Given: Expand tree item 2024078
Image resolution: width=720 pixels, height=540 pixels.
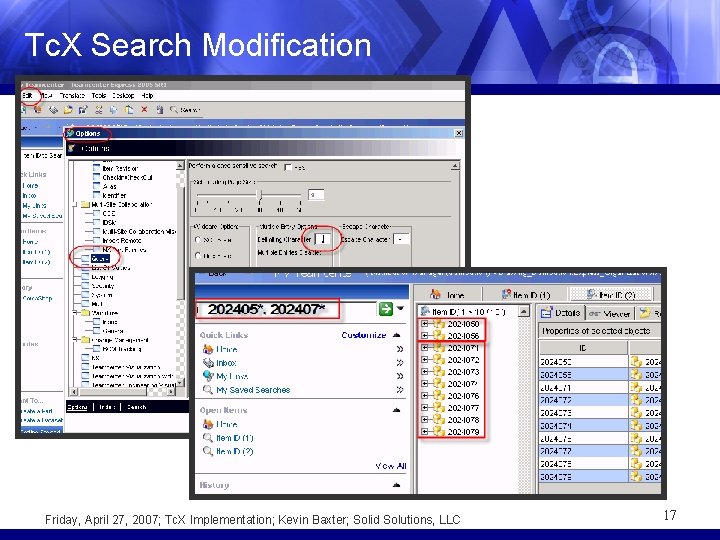Looking at the screenshot, I should pyautogui.click(x=425, y=419).
